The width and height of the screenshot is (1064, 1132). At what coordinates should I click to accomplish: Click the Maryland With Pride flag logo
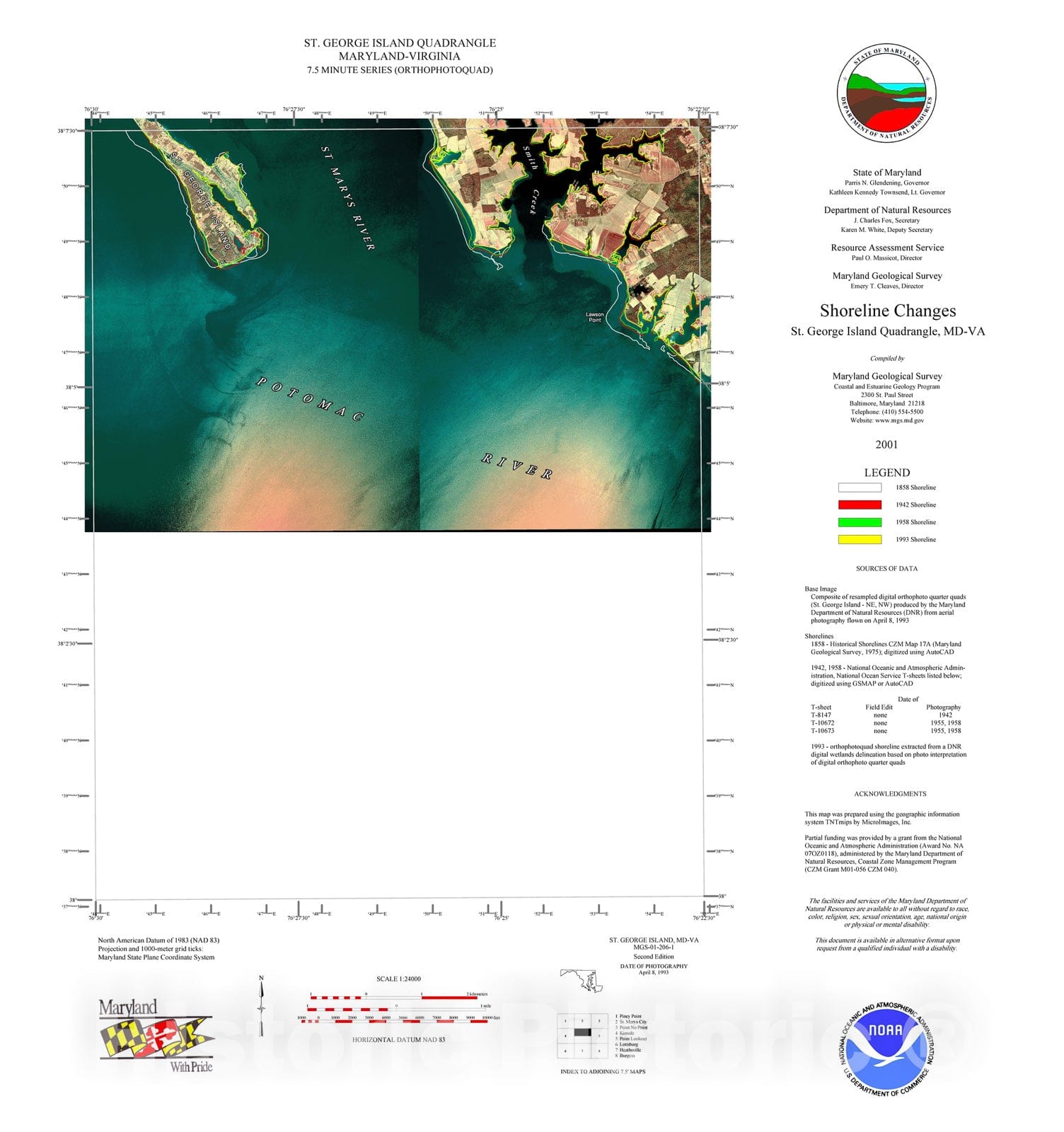(156, 1036)
